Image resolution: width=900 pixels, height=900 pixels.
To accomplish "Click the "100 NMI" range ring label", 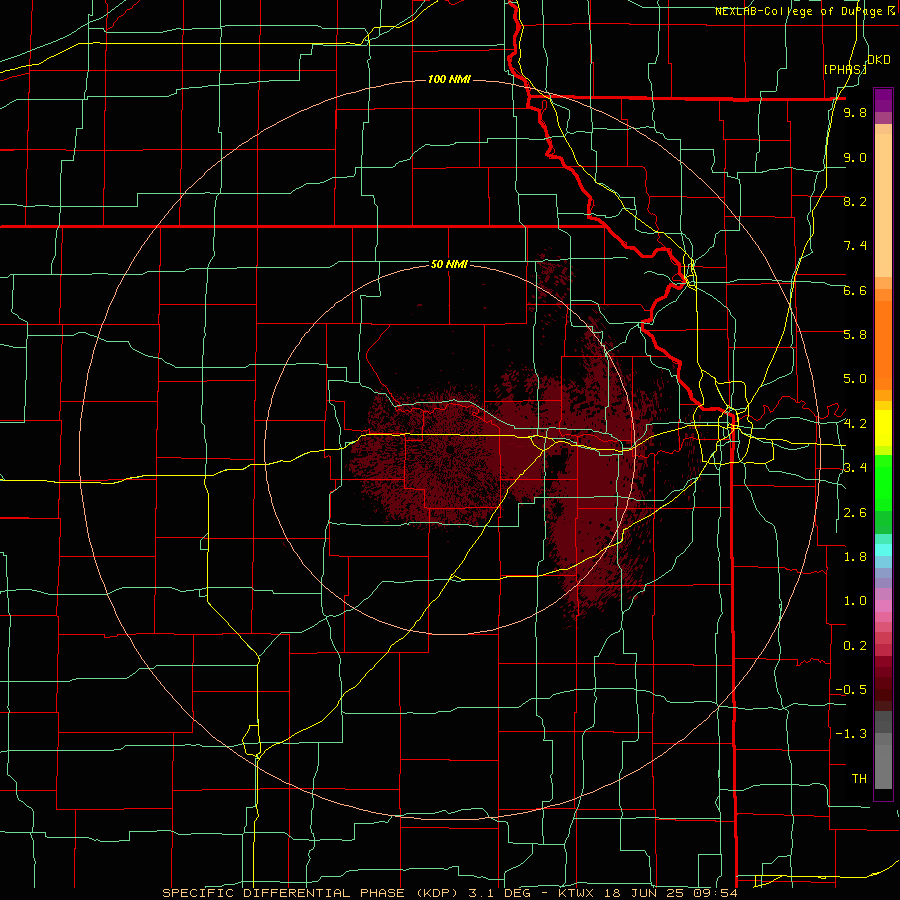I will (x=449, y=79).
